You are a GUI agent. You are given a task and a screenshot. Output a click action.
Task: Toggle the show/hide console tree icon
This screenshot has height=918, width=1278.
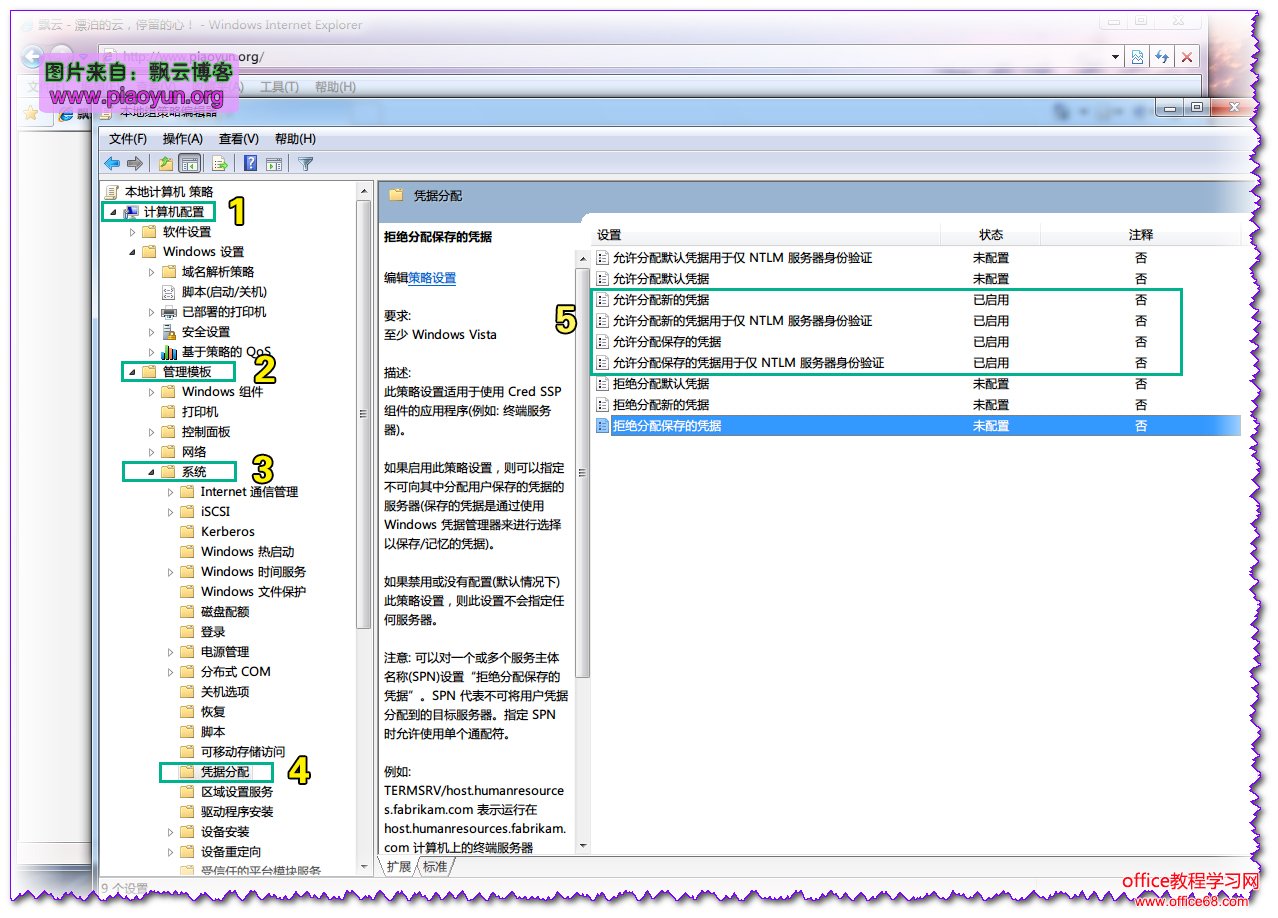point(189,164)
